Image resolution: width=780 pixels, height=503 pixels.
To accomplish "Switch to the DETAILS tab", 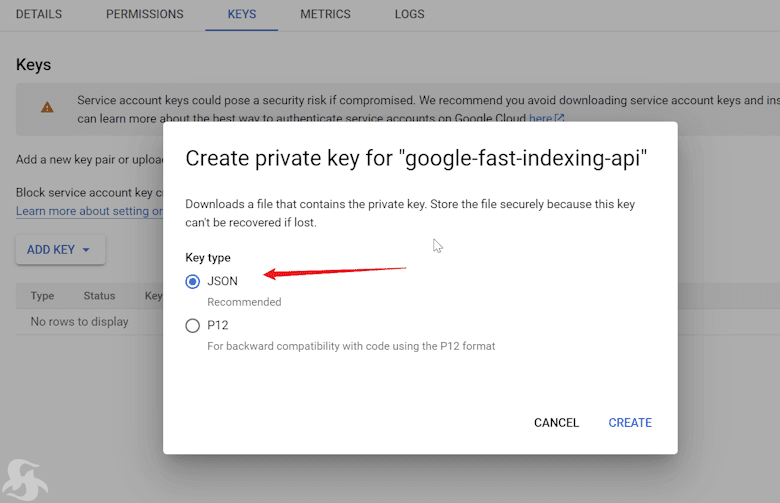I will click(x=39, y=14).
